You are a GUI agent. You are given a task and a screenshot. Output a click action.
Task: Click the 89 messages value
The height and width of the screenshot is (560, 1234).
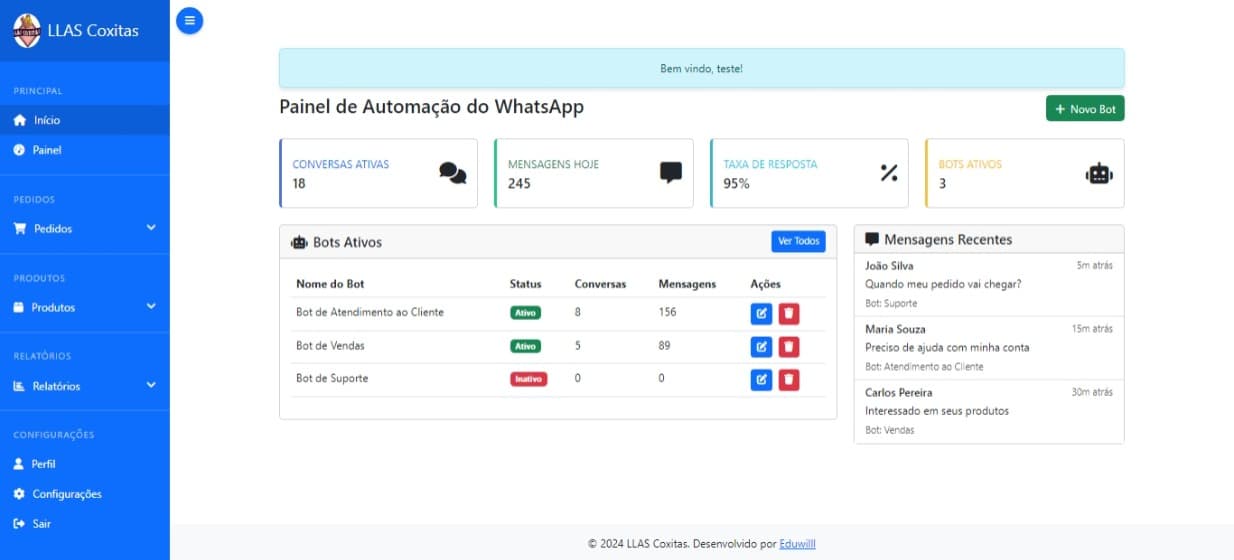(664, 346)
